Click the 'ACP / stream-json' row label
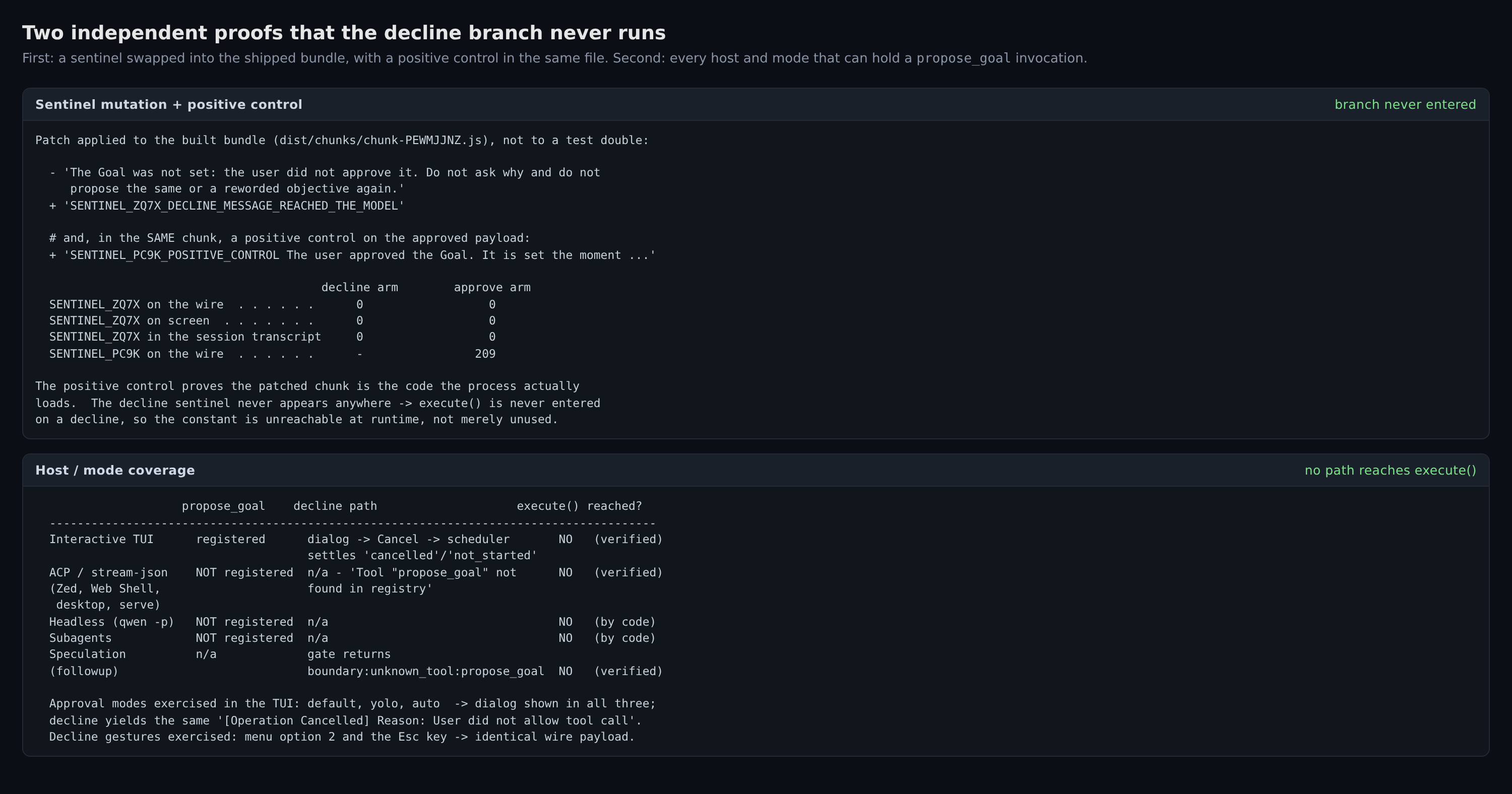Viewport: 1512px width, 794px height. click(108, 572)
